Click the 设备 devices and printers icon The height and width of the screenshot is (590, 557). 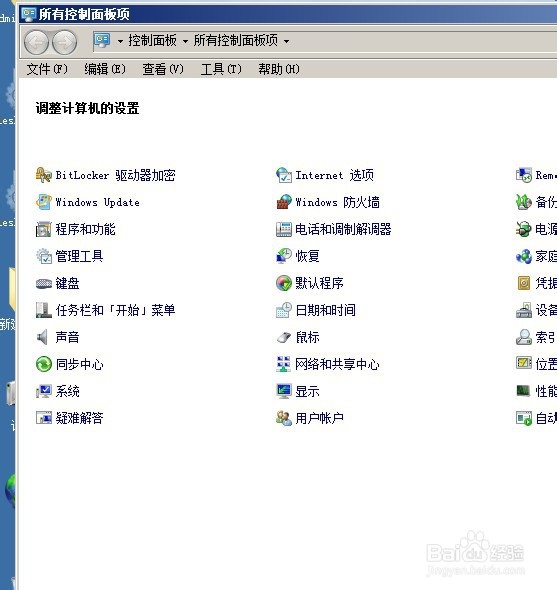coord(524,310)
